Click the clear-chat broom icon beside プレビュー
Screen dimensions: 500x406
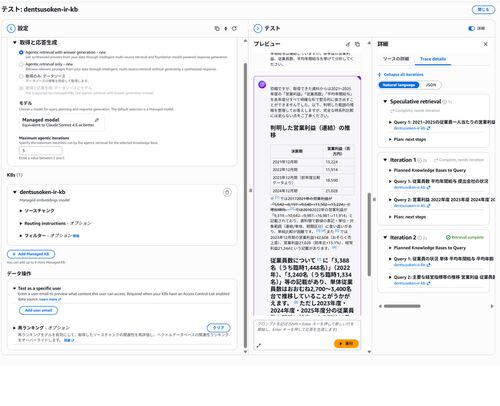(x=348, y=44)
